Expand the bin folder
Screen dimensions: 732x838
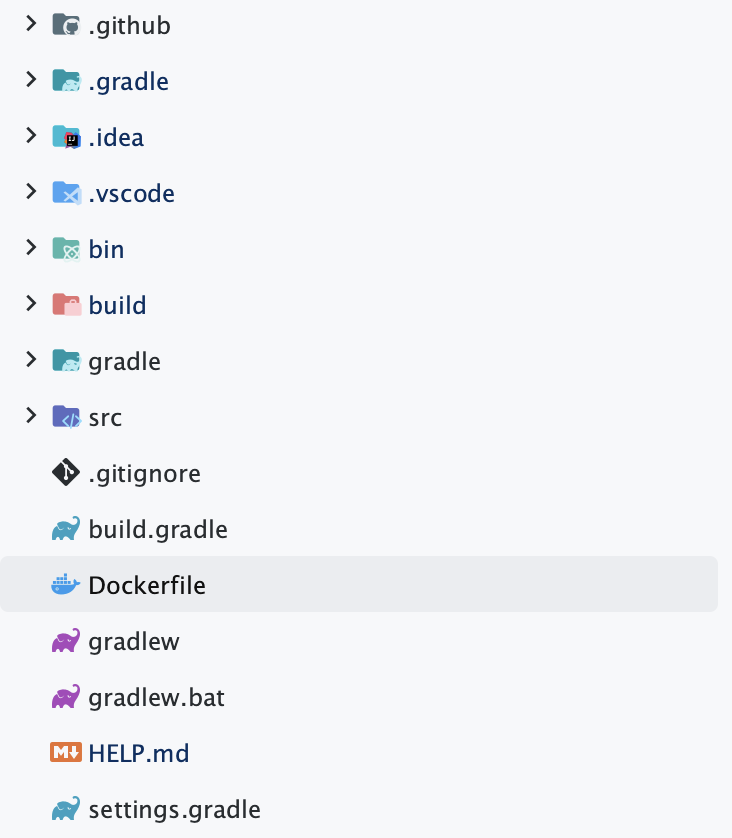31,248
